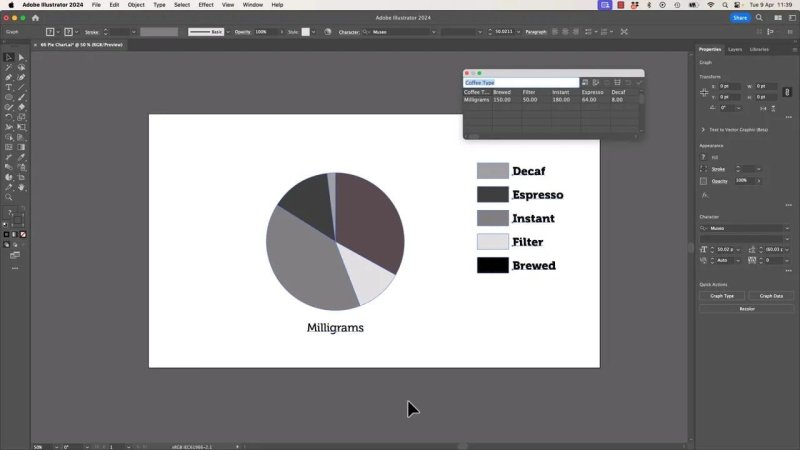Click the Fill swatch in Appearance section
The image size is (800, 450).
(704, 157)
